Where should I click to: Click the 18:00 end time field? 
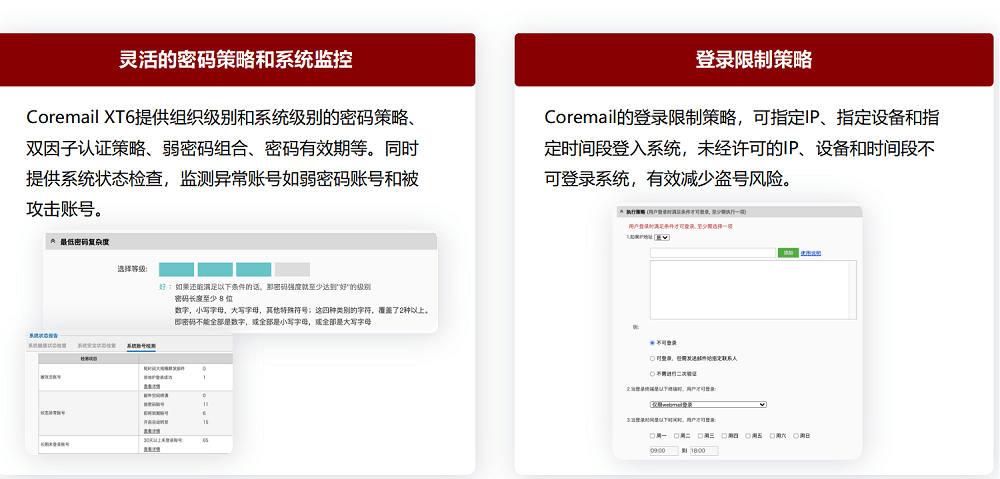[x=704, y=450]
